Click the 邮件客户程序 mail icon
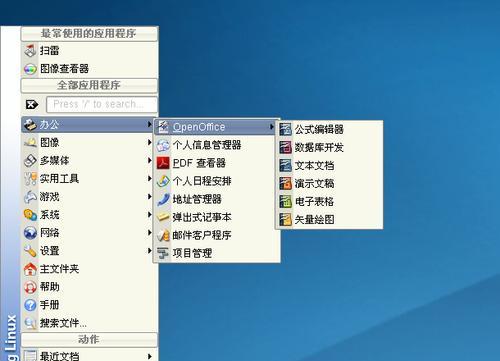This screenshot has width=500, height=361. pos(163,235)
